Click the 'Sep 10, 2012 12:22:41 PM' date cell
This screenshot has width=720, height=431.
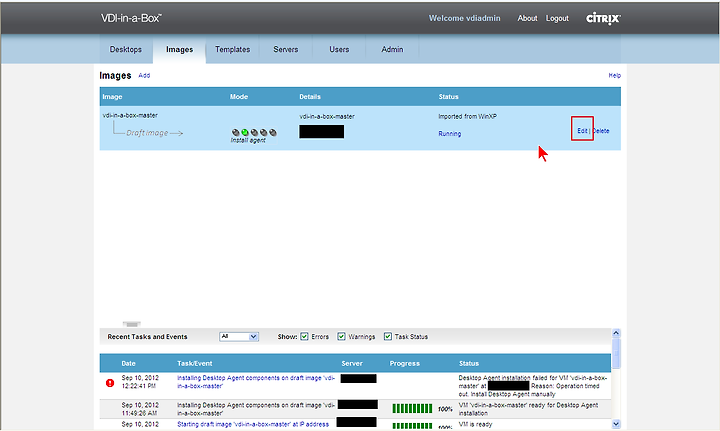point(140,382)
